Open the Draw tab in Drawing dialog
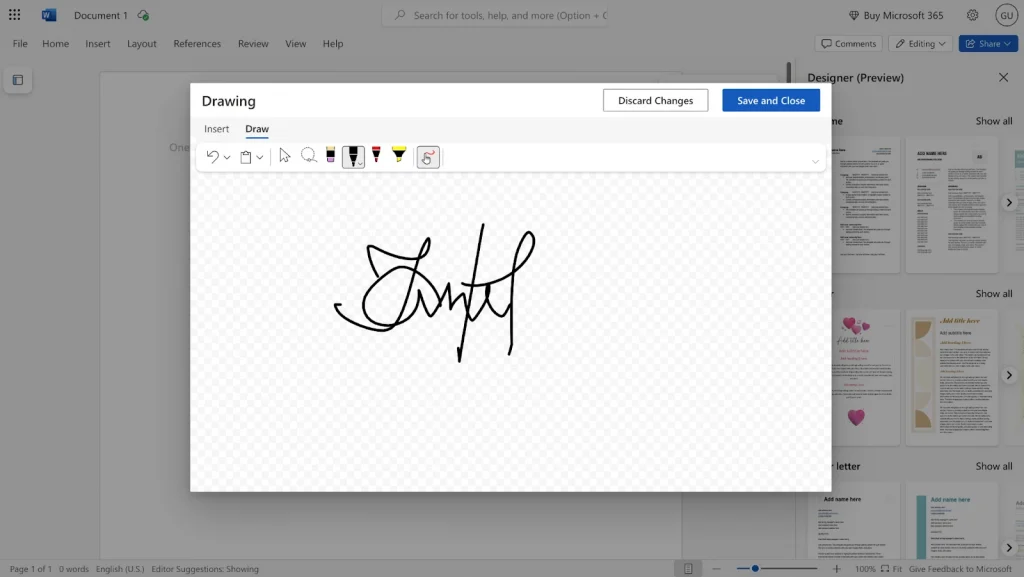The image size is (1024, 577). pyautogui.click(x=257, y=129)
